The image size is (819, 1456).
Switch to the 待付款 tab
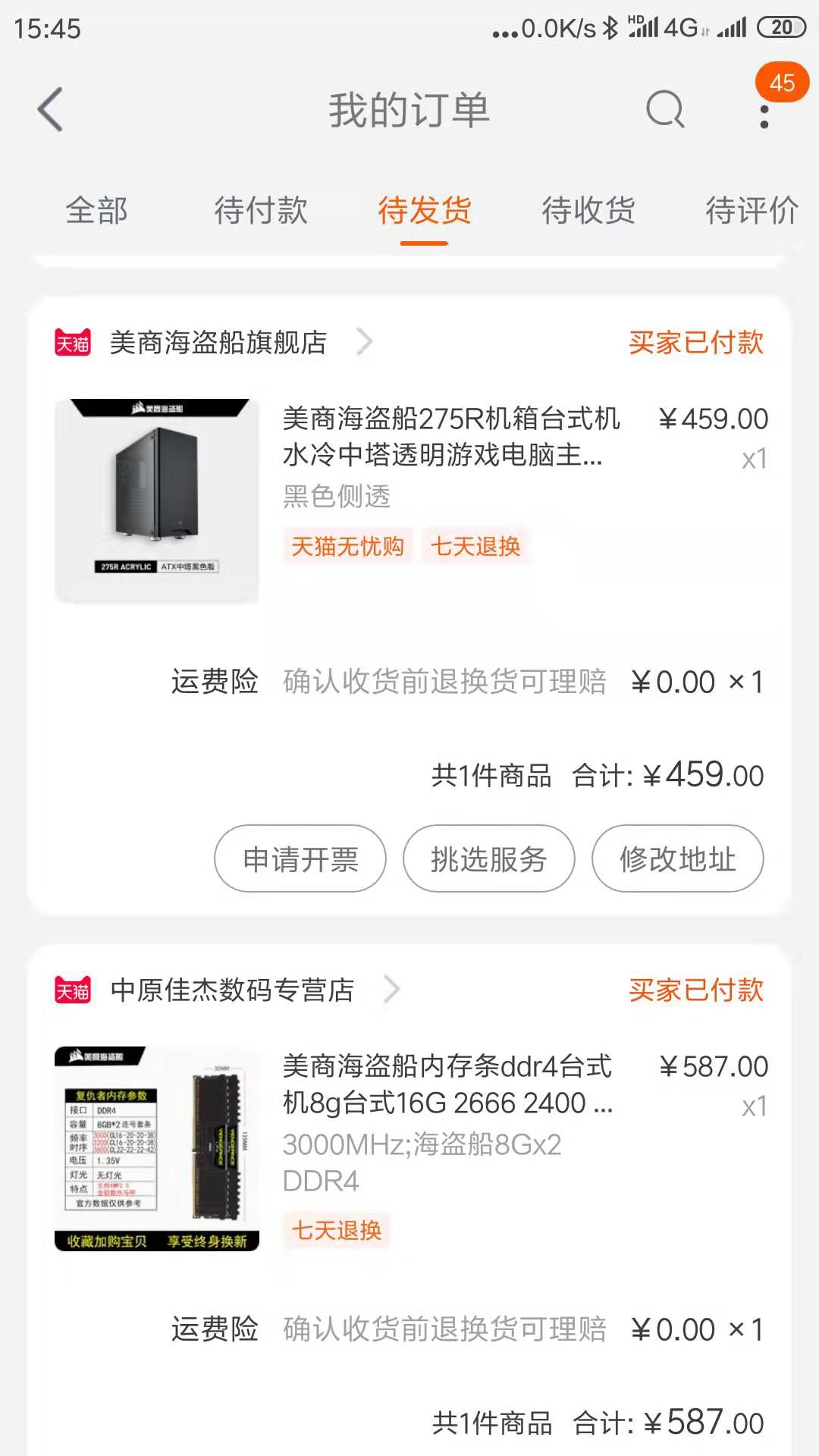[261, 210]
